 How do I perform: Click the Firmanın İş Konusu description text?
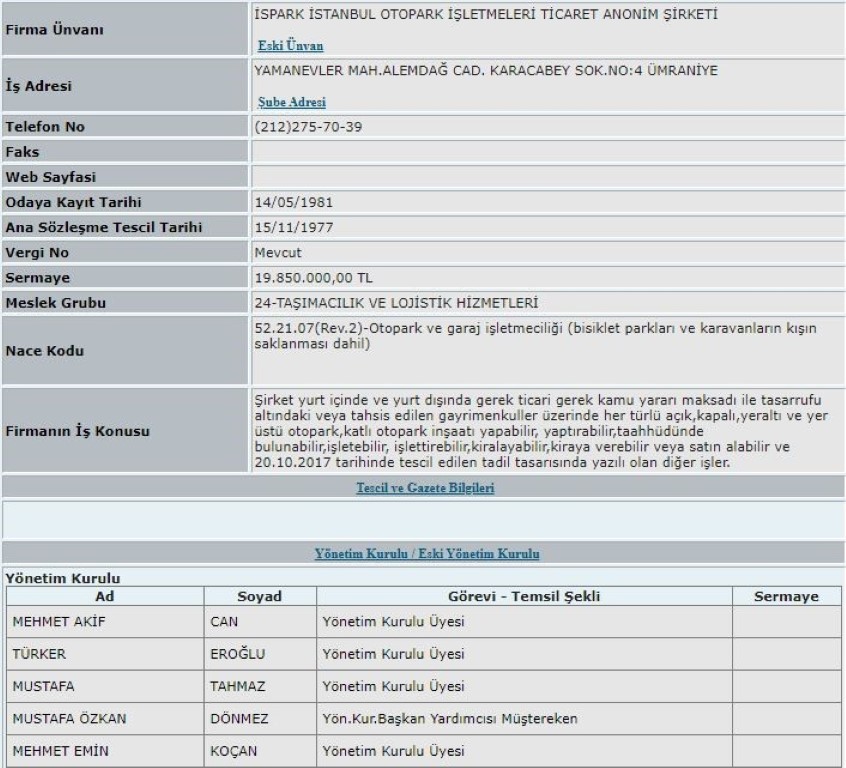[x=540, y=431]
